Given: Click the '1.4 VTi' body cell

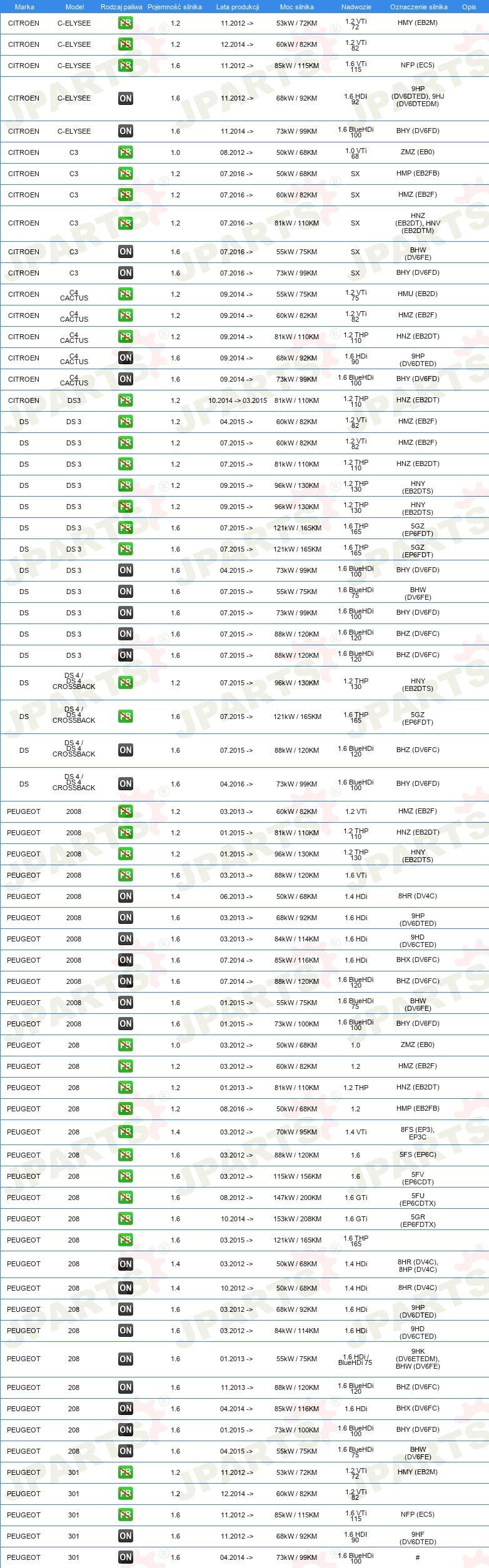Looking at the screenshot, I should pyautogui.click(x=355, y=1132).
